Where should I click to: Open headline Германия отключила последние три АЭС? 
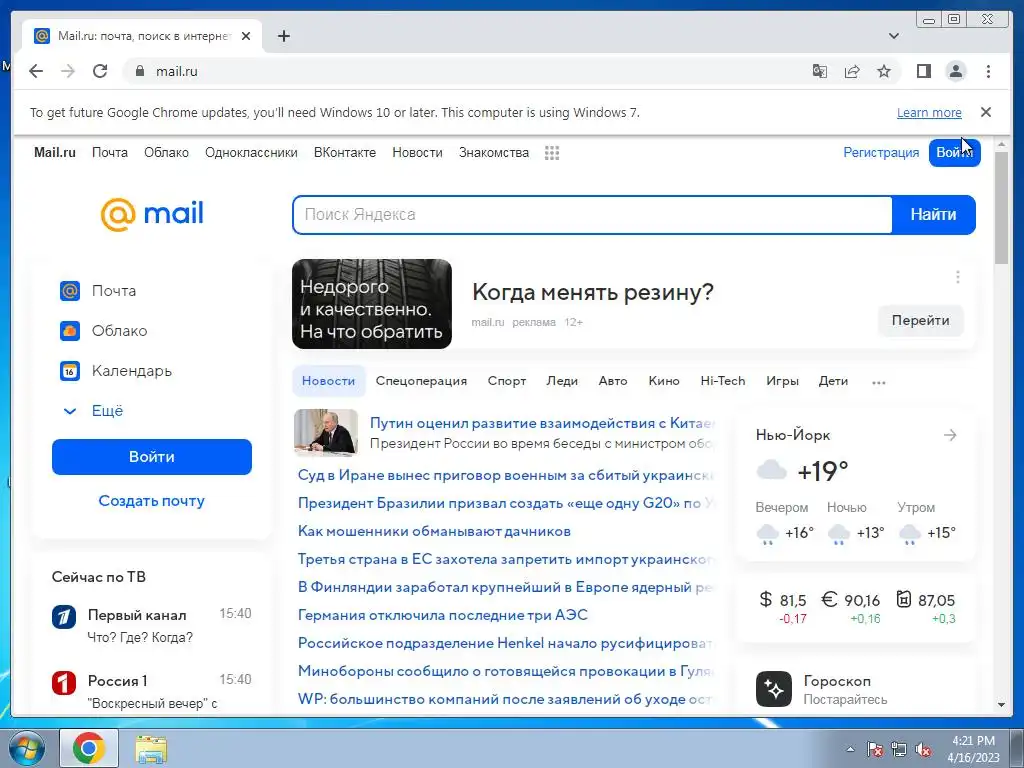[x=443, y=615]
